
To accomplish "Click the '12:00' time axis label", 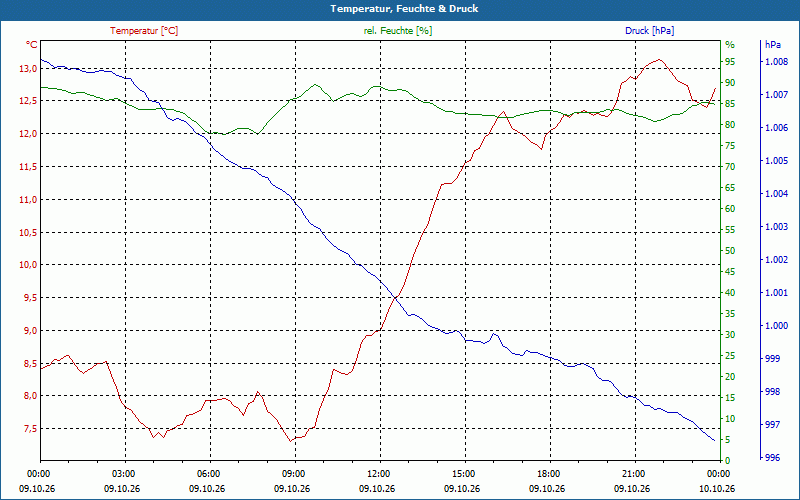I will [x=377, y=473].
